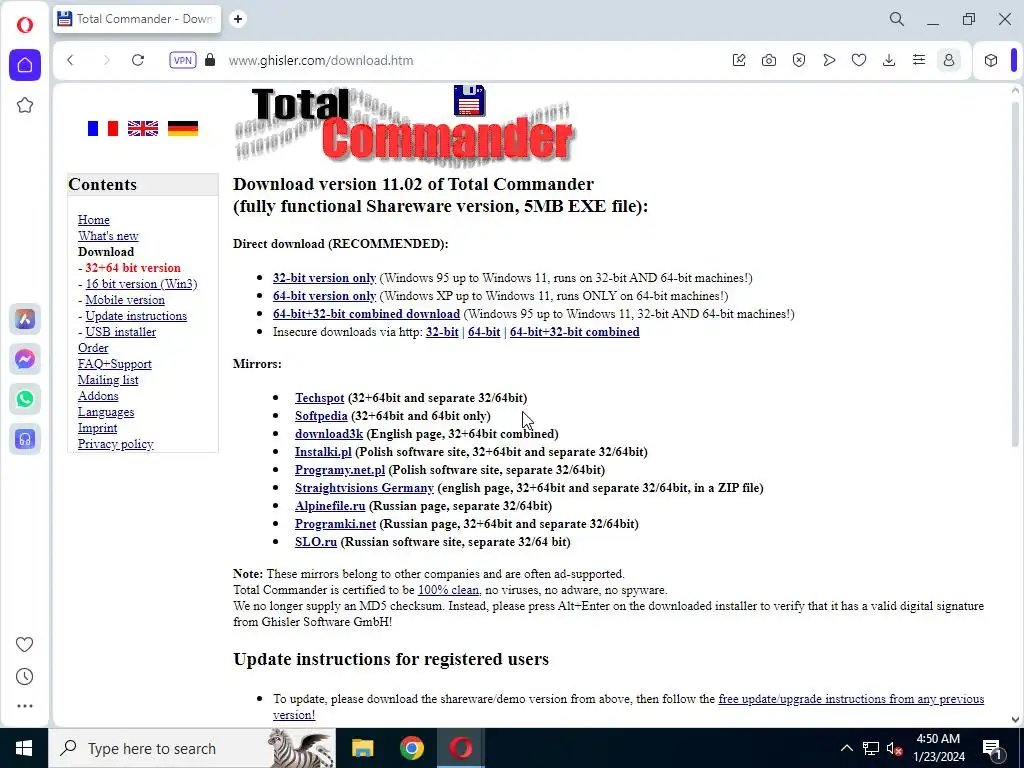Show the sidebar heart pinboards icon
This screenshot has height=768, width=1024.
click(x=24, y=645)
